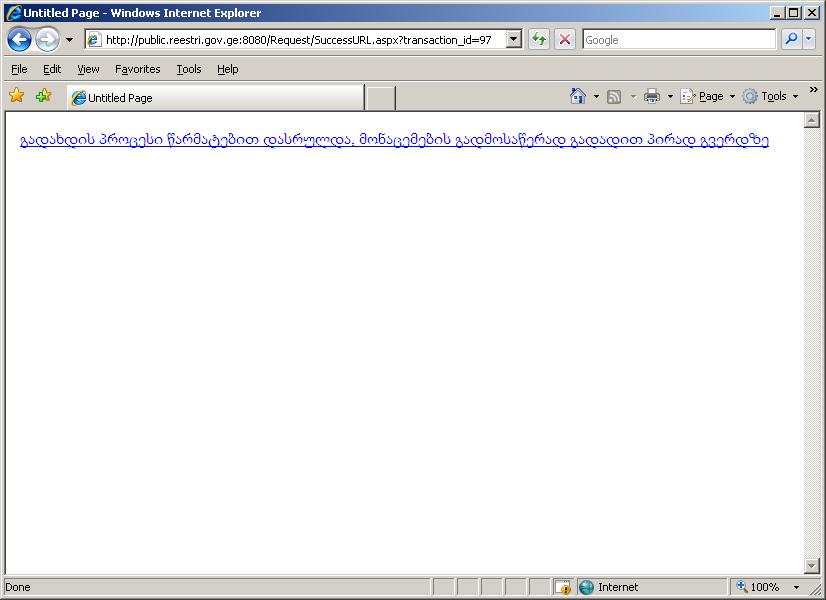Click the Add to Favorites icon
The height and width of the screenshot is (600, 826).
point(43,96)
